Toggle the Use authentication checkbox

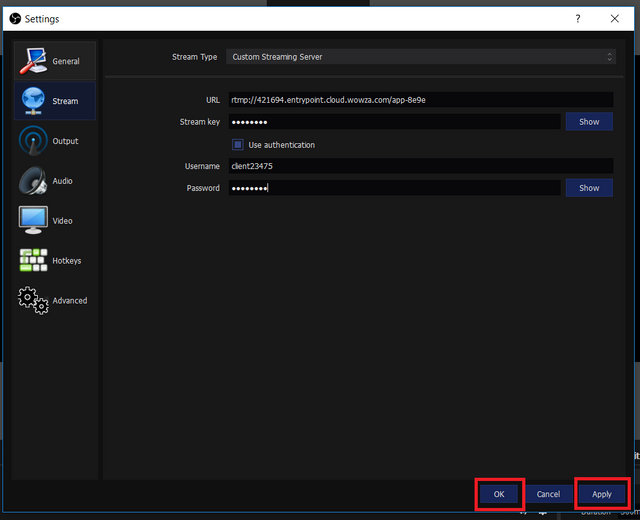pyautogui.click(x=238, y=145)
